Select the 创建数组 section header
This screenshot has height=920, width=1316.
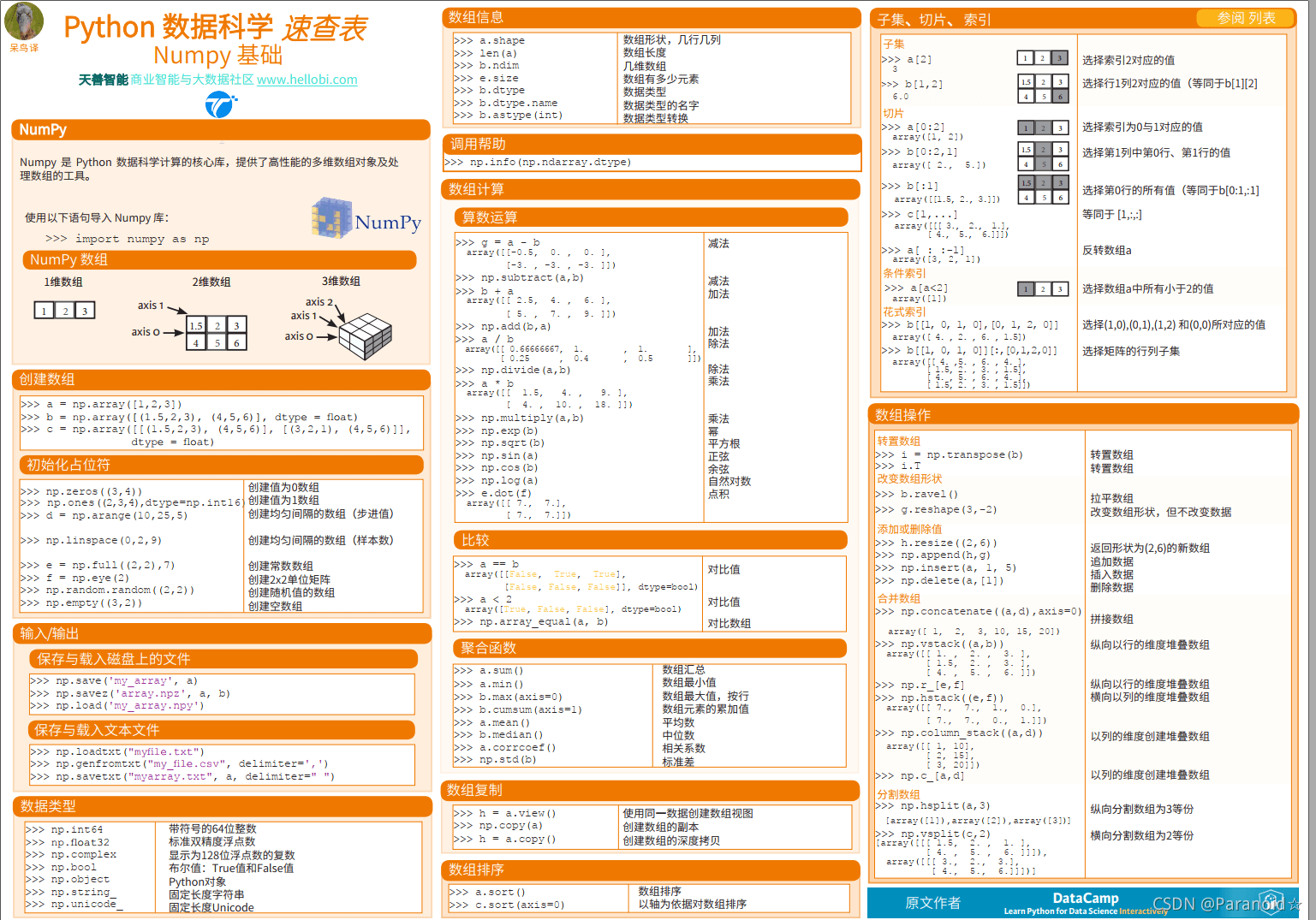(221, 379)
